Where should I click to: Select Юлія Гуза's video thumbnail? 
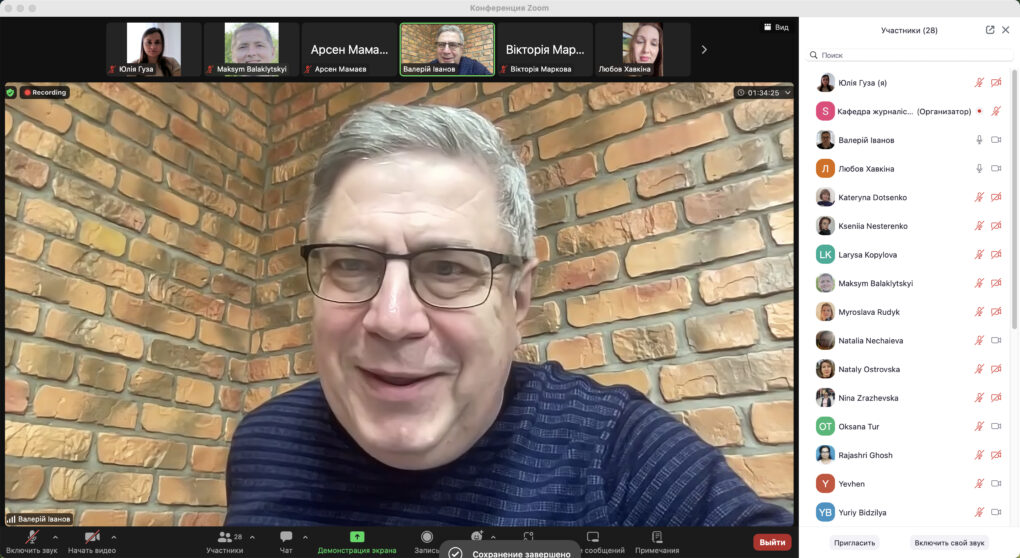pyautogui.click(x=154, y=49)
